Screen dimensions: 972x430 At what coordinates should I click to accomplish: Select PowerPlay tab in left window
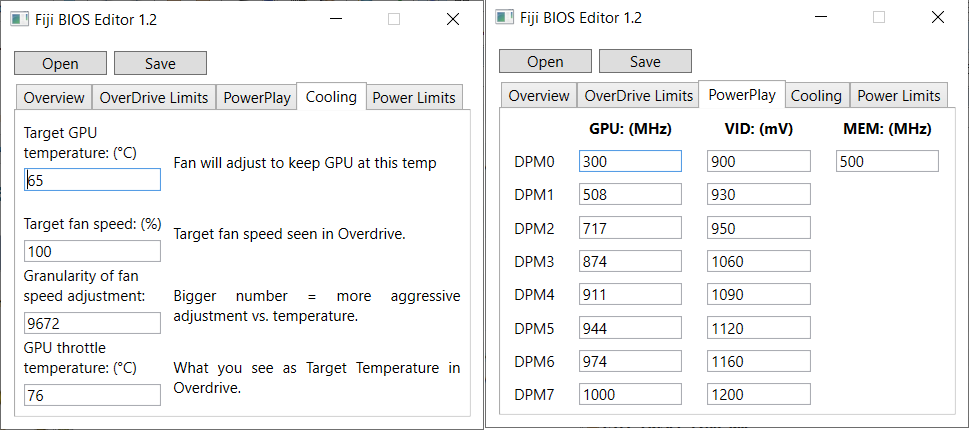(x=257, y=97)
